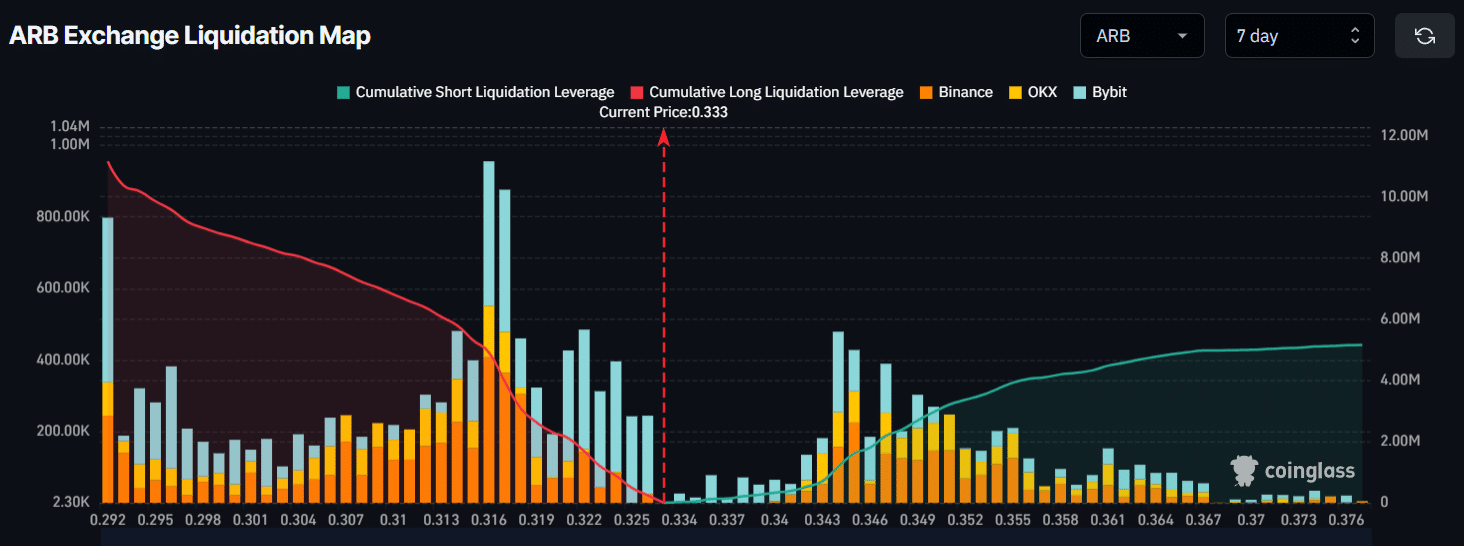1464x546 pixels.
Task: Click the up/down stepper arrows on 7 day selector
Action: [1355, 36]
